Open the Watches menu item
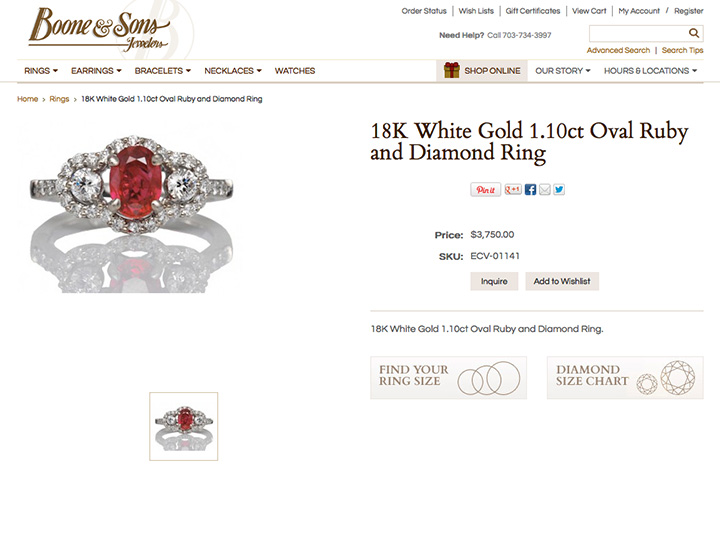Viewport: 720px width, 540px height. [295, 71]
